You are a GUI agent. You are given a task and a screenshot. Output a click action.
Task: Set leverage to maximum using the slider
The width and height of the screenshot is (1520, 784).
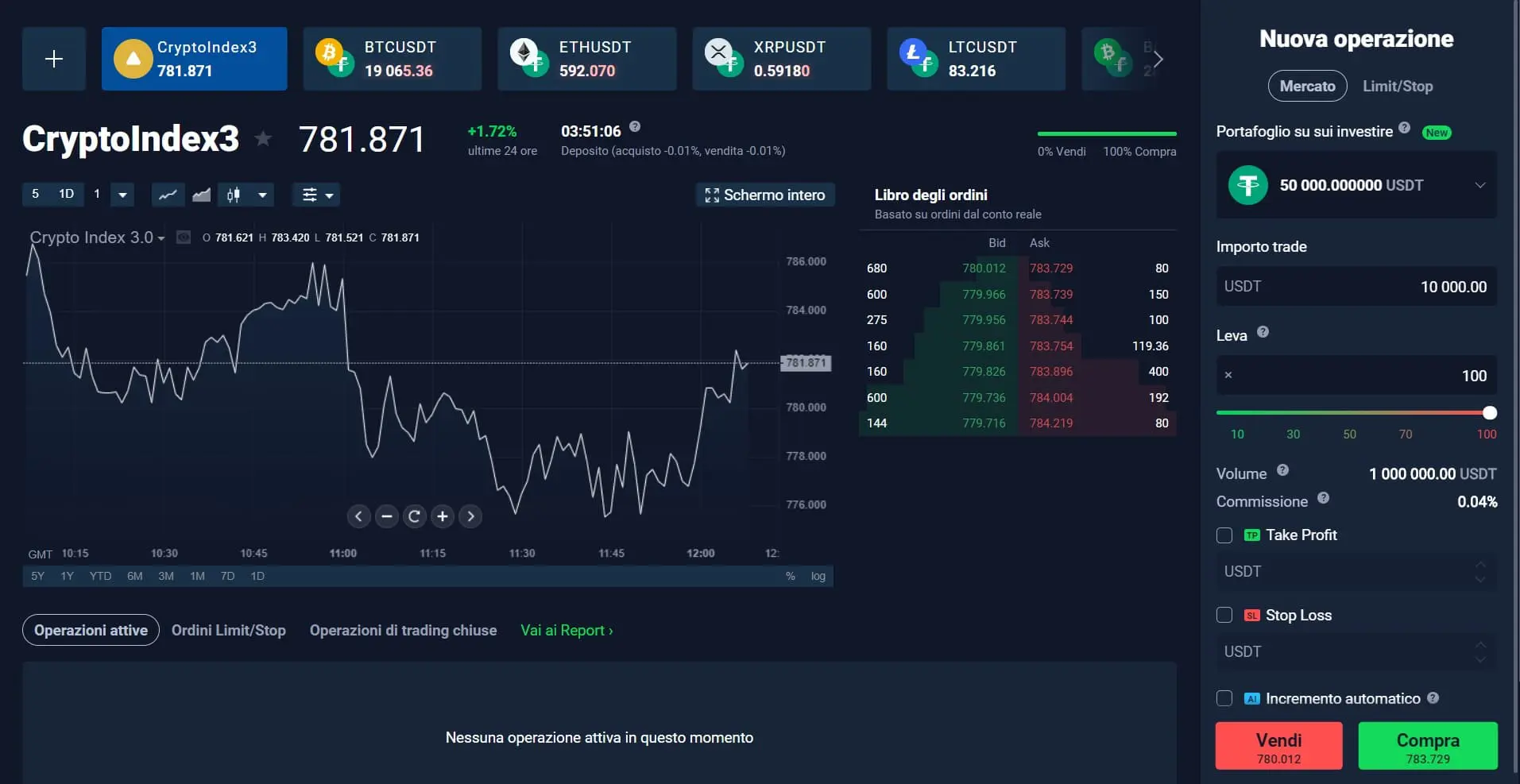coord(1487,412)
